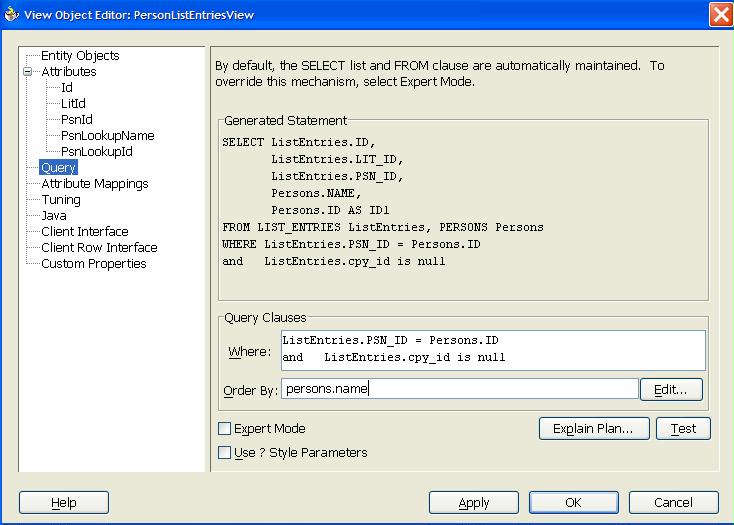
Task: Click the View Object Editor title bar icon
Action: click(x=11, y=14)
